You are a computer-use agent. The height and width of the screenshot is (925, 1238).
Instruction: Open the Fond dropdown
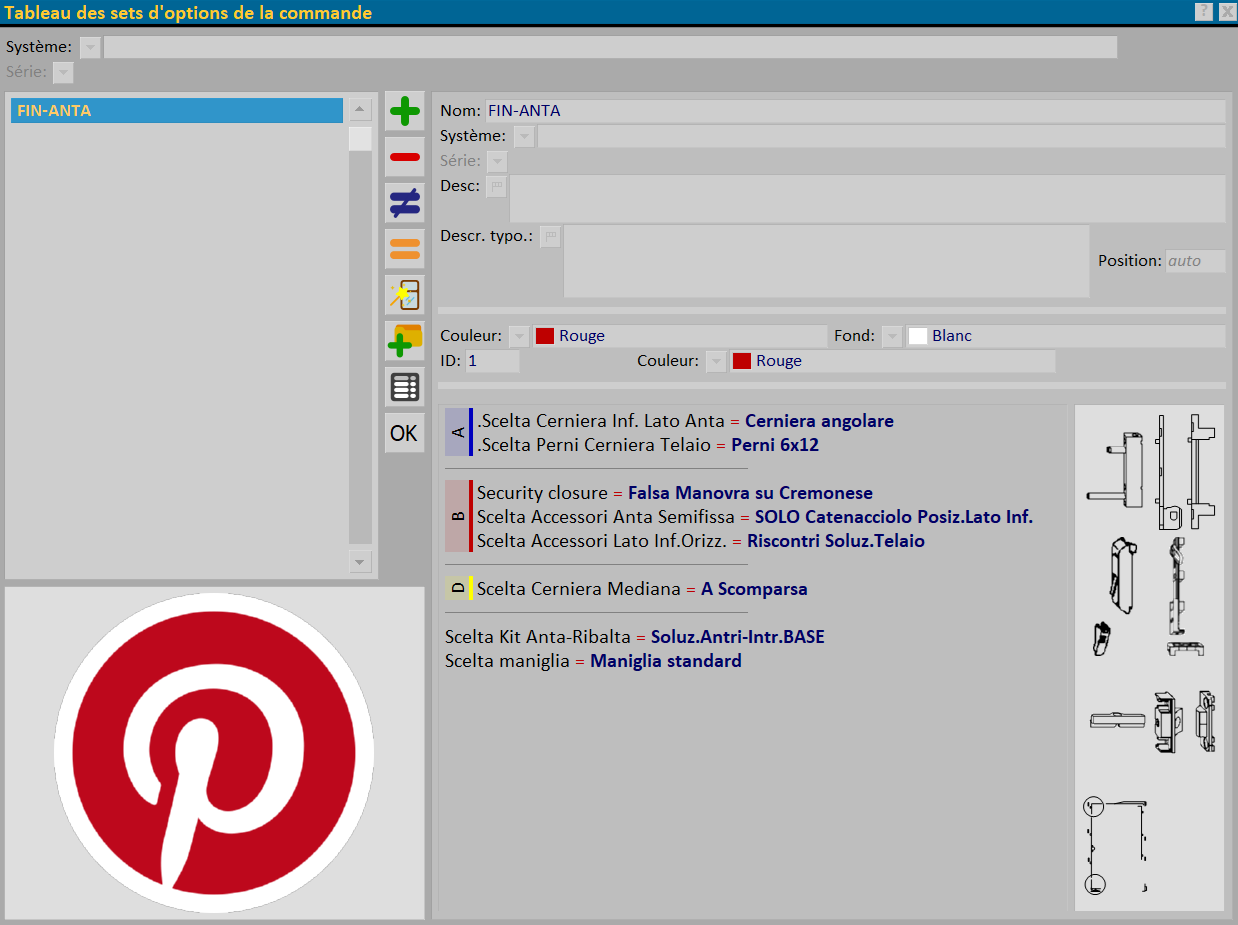coord(892,336)
